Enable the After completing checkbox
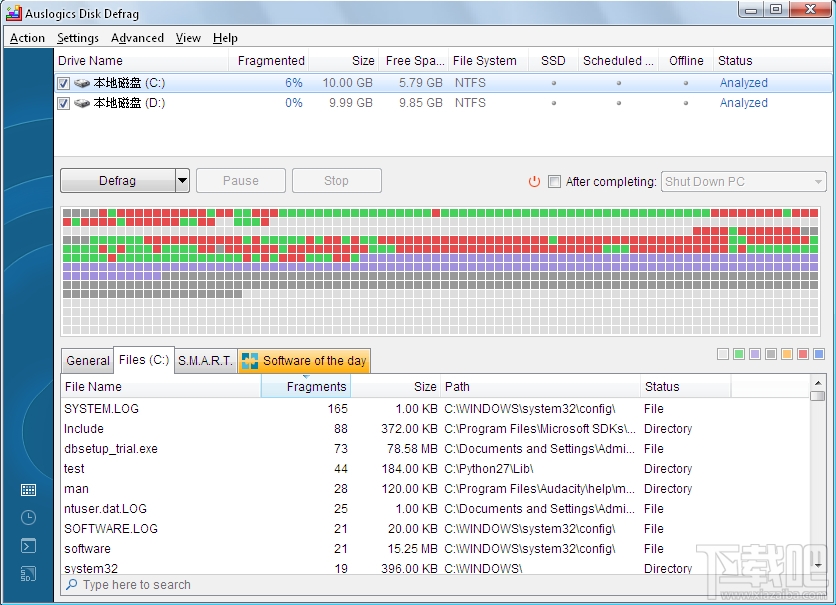This screenshot has height=605, width=836. point(554,182)
